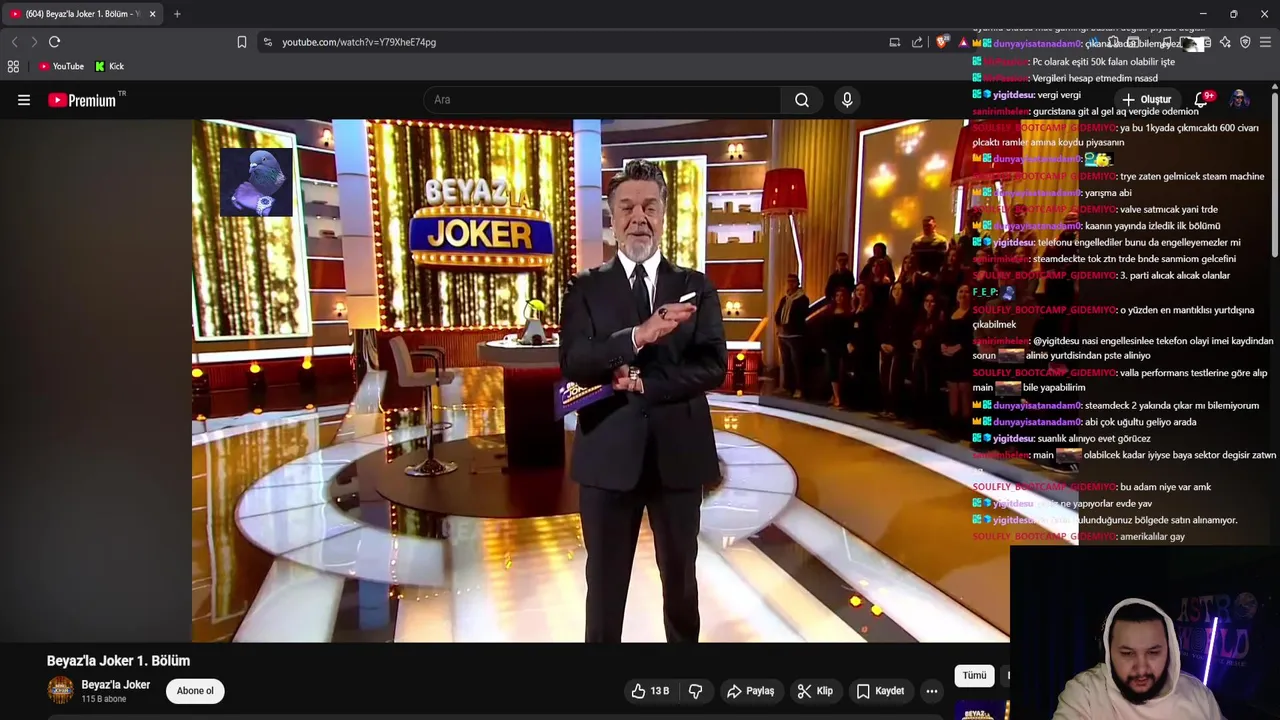Select the Beyaz'la Joker 1. Bölüm tab
Image resolution: width=1280 pixels, height=720 pixels.
pos(82,14)
